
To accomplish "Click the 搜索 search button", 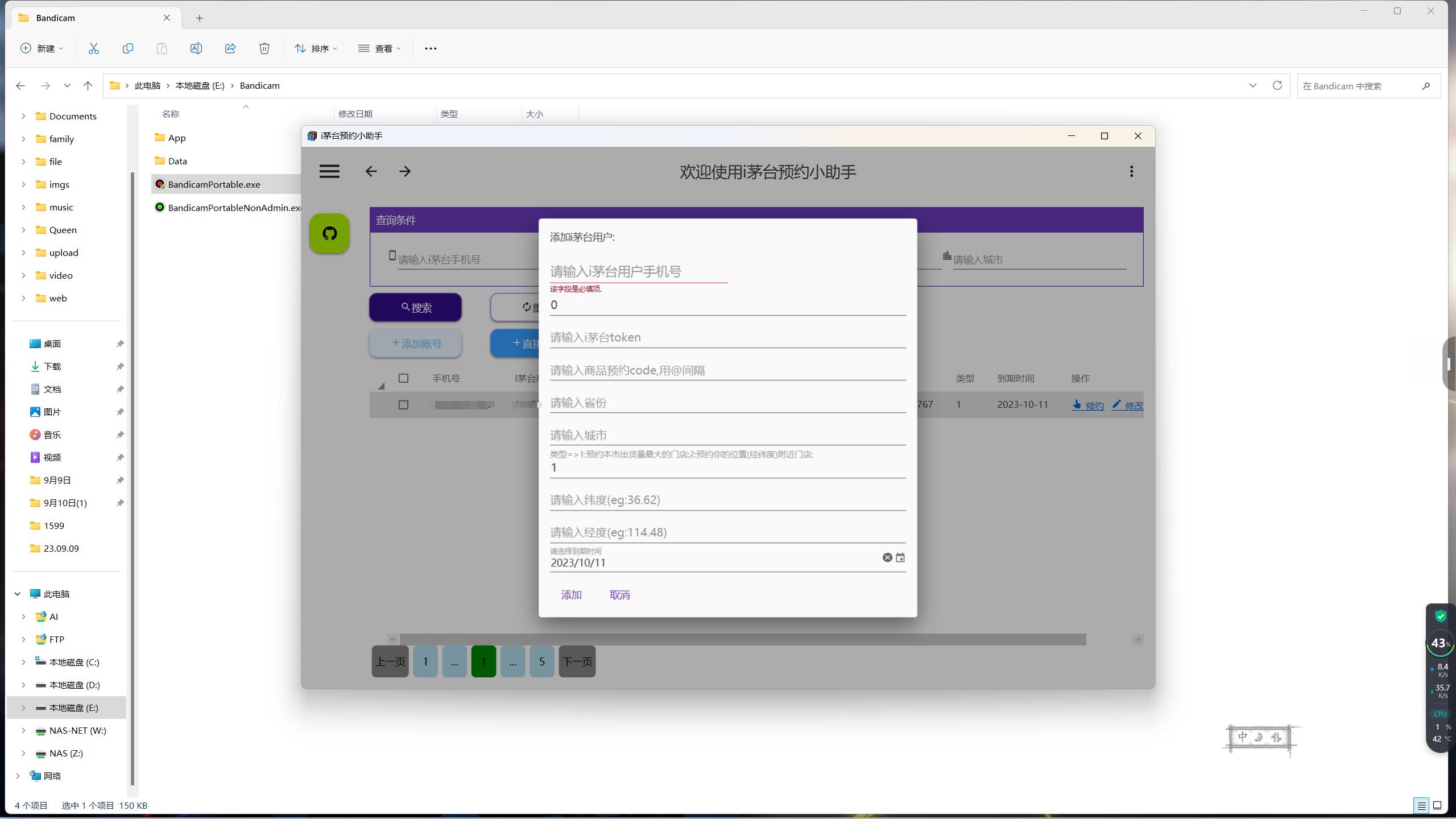I will 415,307.
